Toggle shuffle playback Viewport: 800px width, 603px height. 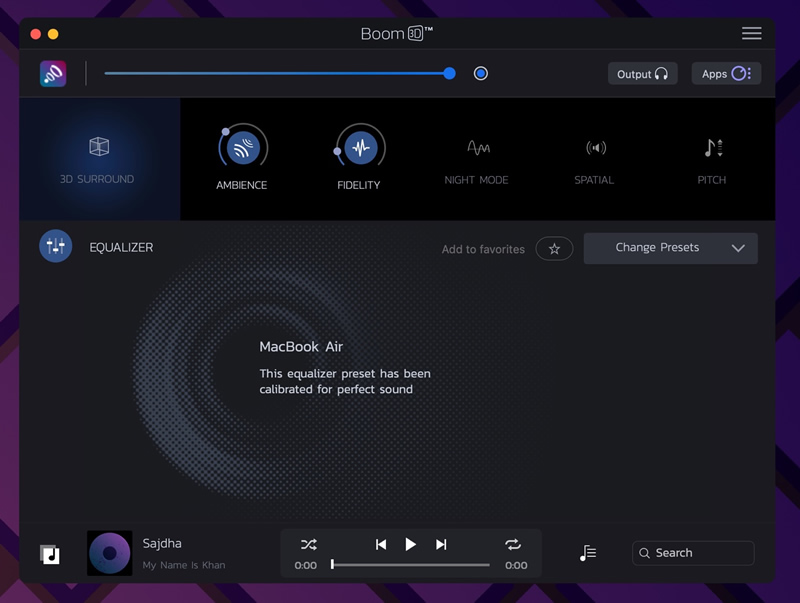point(309,544)
